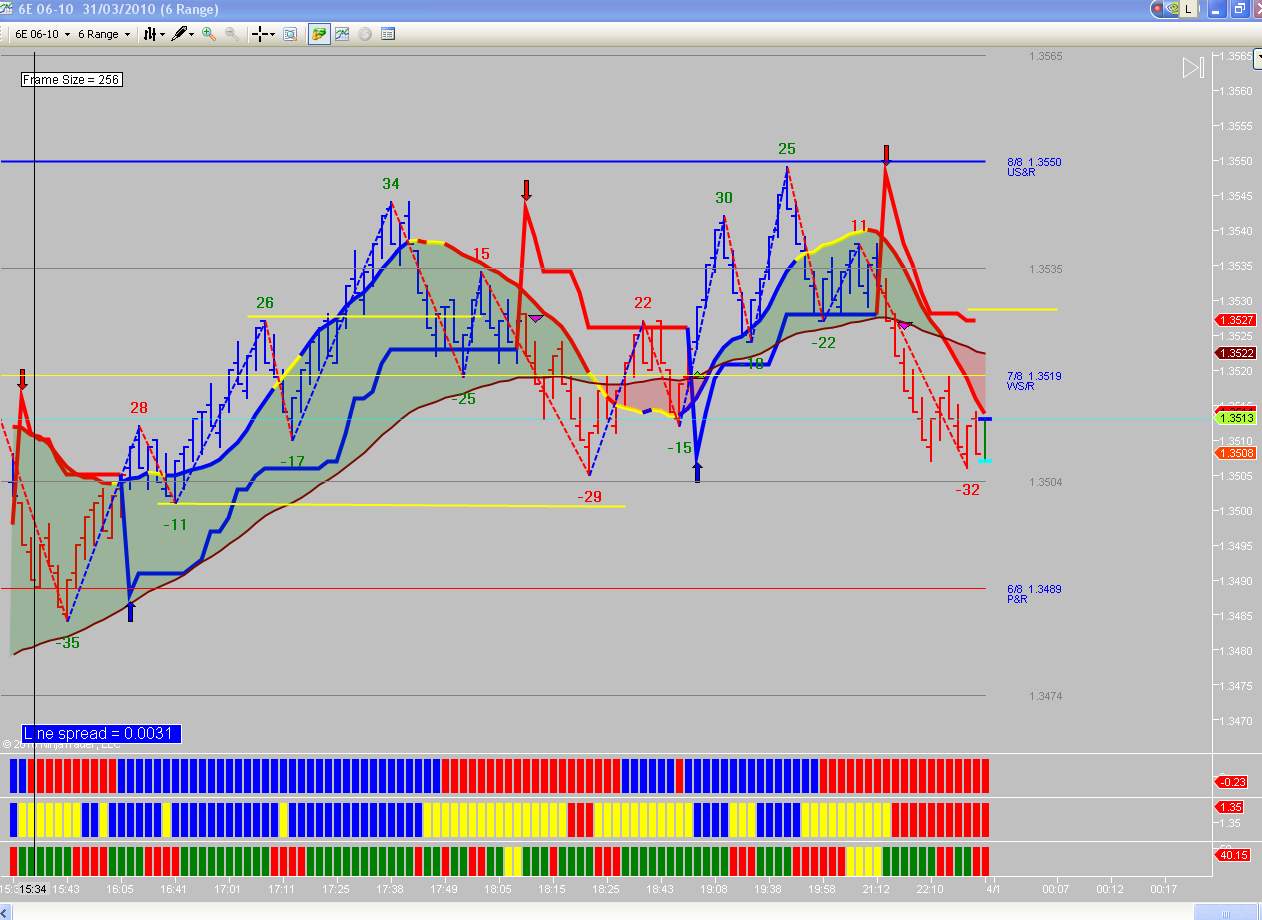Click the green swing label -17
The height and width of the screenshot is (920, 1262).
click(292, 461)
